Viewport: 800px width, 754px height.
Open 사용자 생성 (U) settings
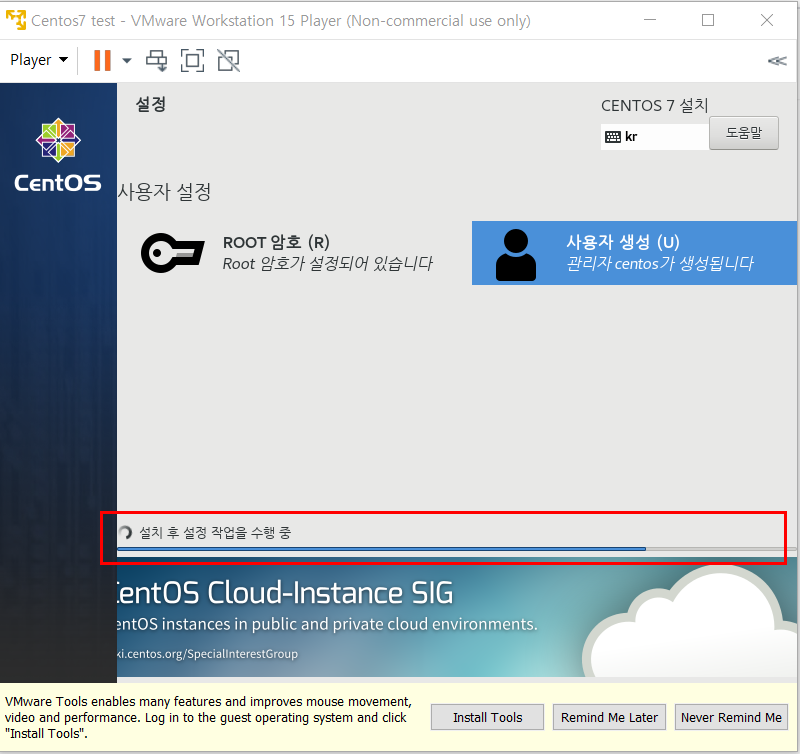(634, 253)
